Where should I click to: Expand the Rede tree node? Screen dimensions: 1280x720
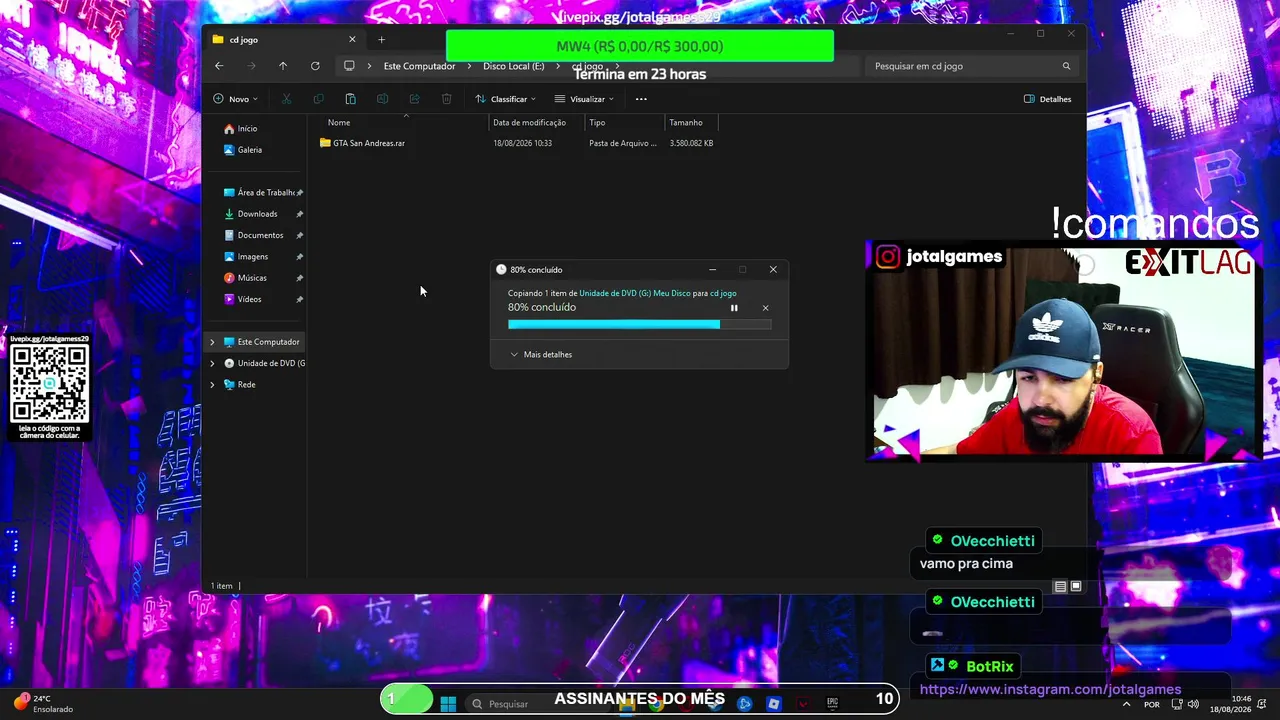tap(212, 385)
